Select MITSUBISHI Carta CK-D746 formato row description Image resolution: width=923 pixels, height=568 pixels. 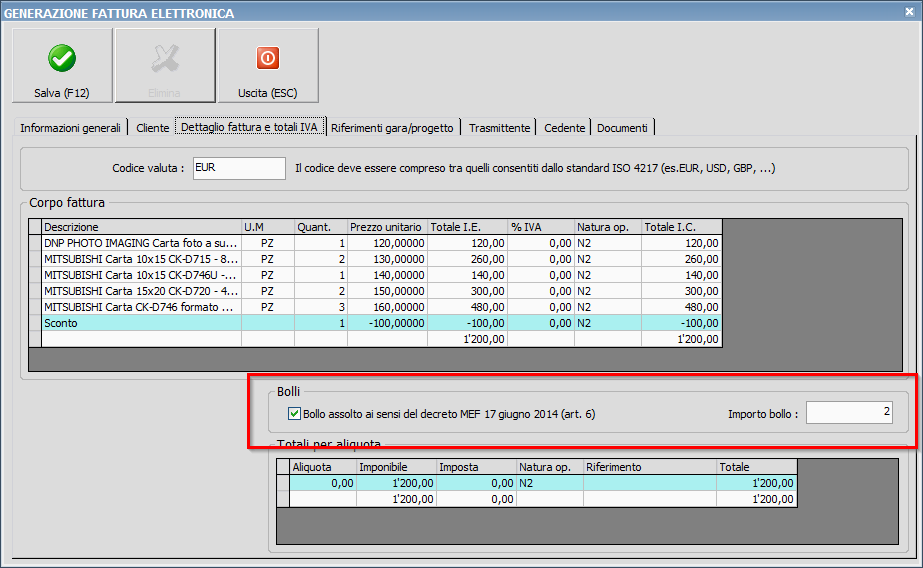coord(141,307)
